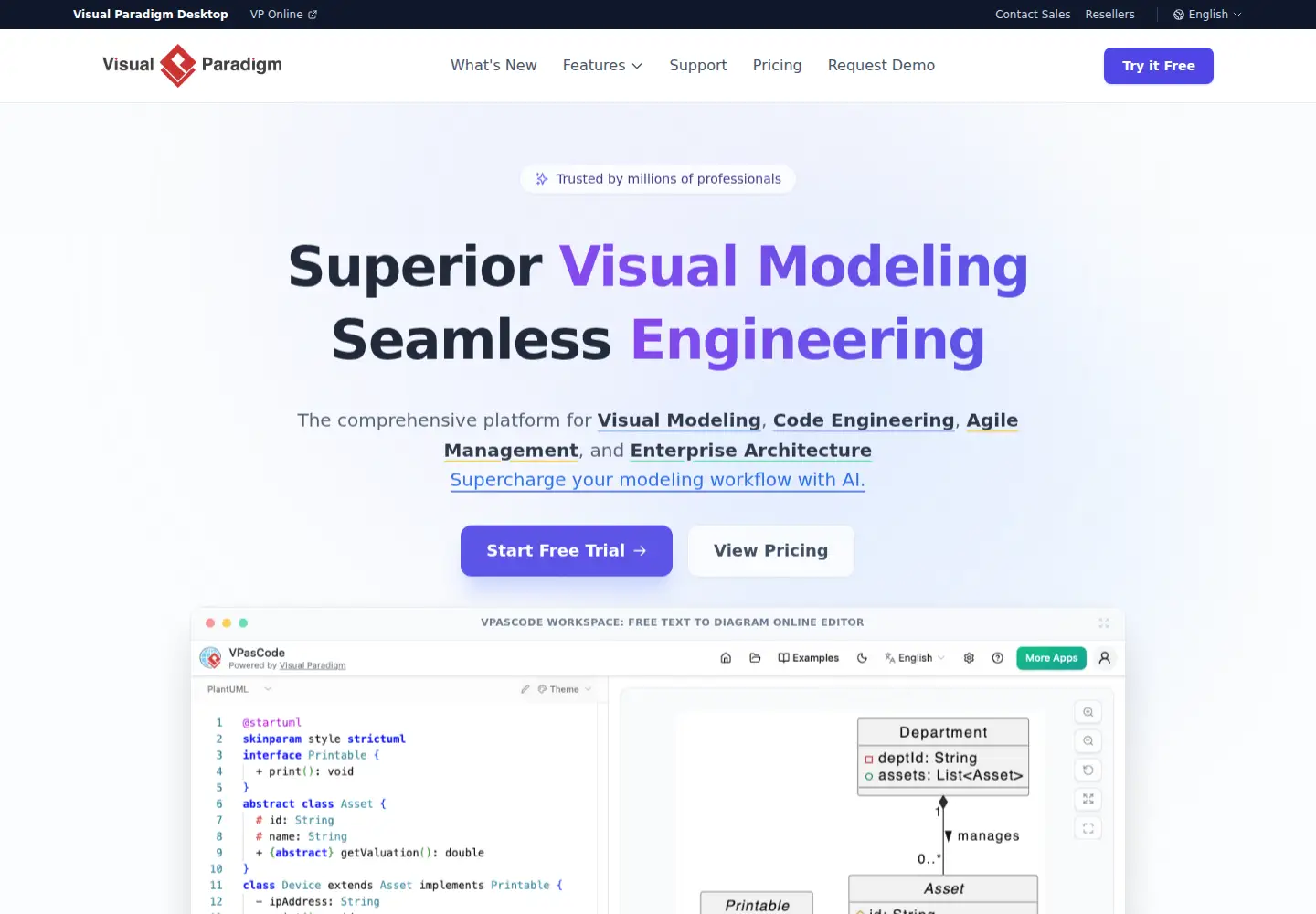Viewport: 1316px width, 914px height.
Task: Go to the Support page
Action: (698, 66)
